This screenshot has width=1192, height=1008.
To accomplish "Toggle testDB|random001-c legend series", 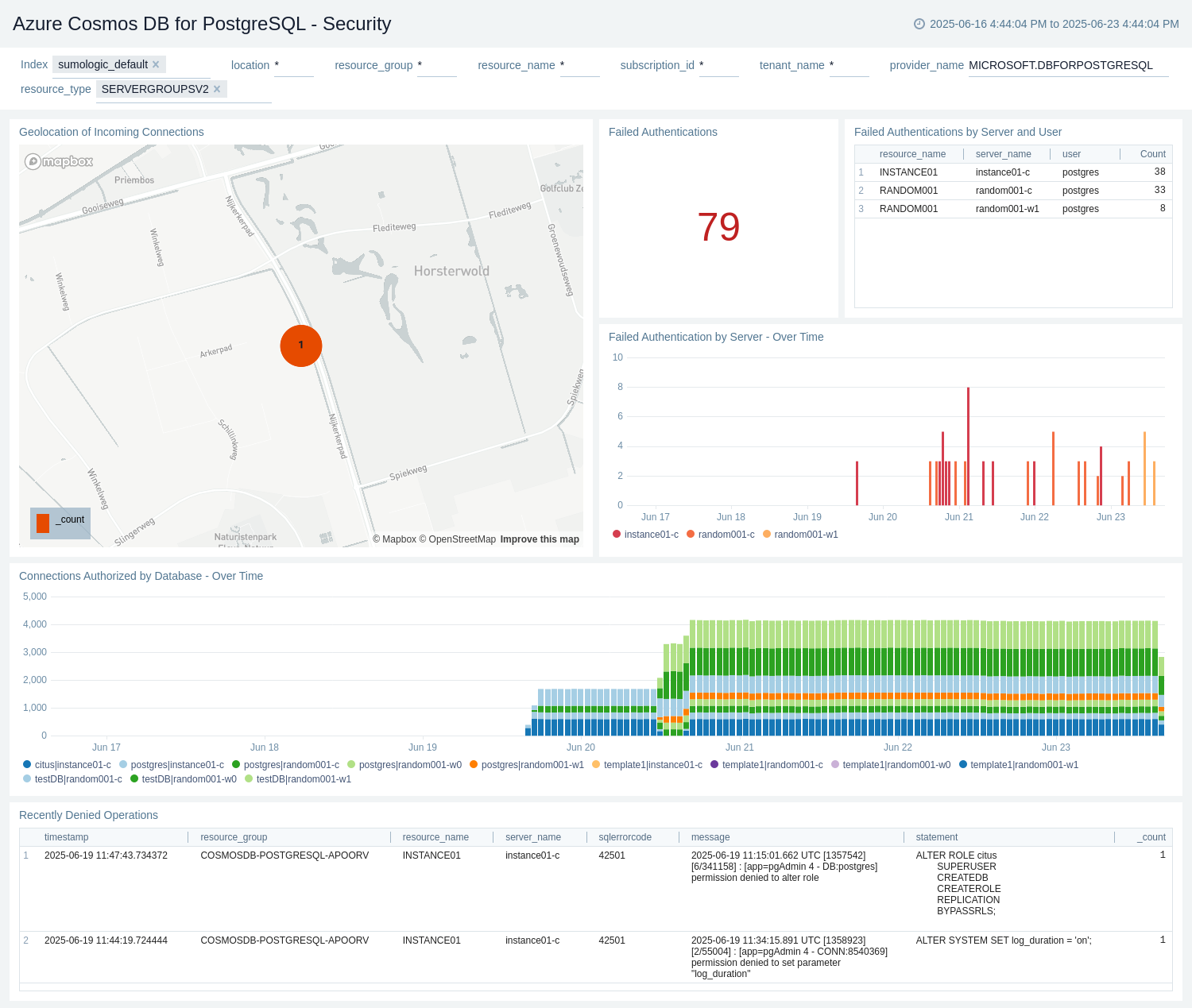I will click(x=72, y=779).
